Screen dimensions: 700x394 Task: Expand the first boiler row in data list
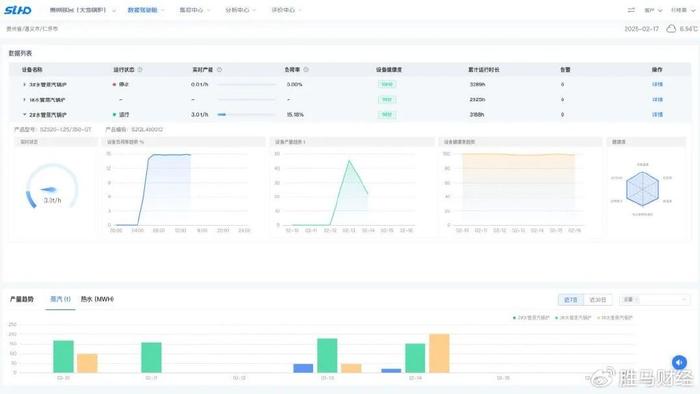(x=24, y=84)
